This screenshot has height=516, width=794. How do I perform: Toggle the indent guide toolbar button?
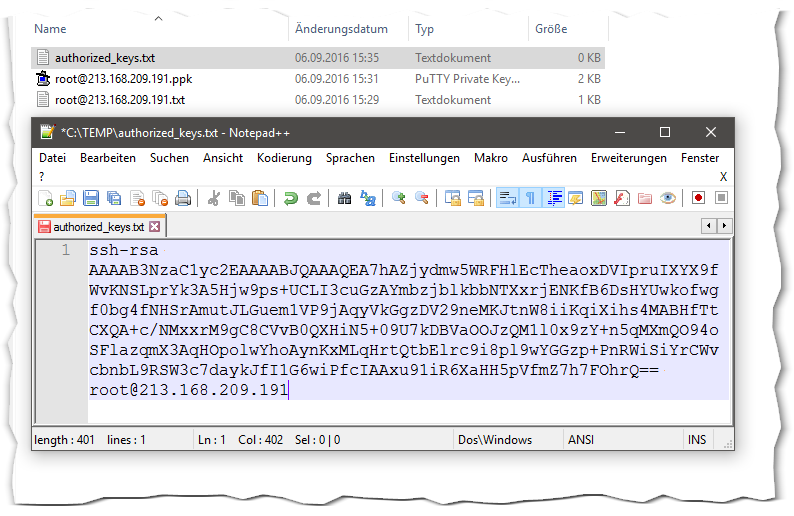pos(554,198)
